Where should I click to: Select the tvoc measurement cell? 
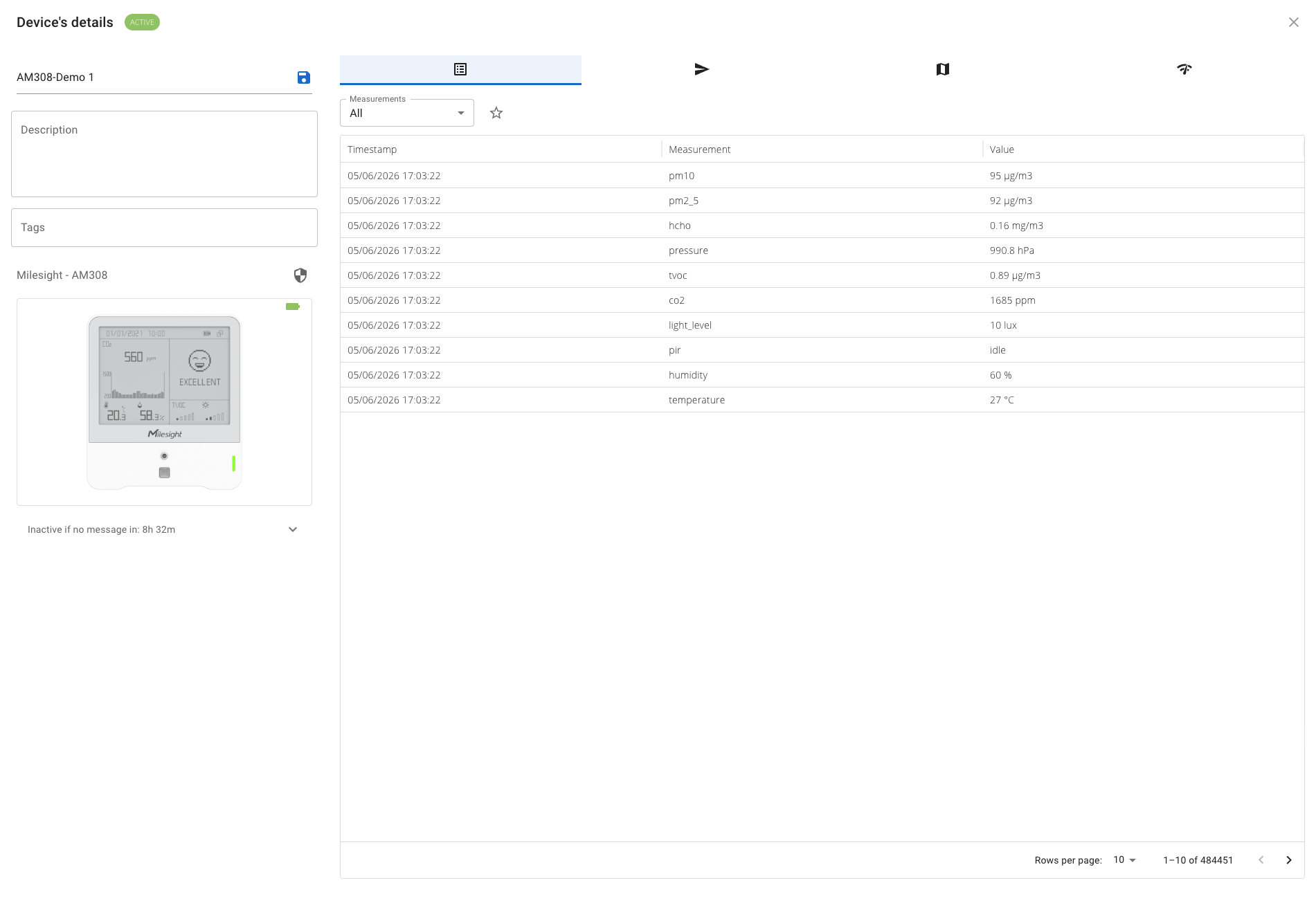point(822,275)
